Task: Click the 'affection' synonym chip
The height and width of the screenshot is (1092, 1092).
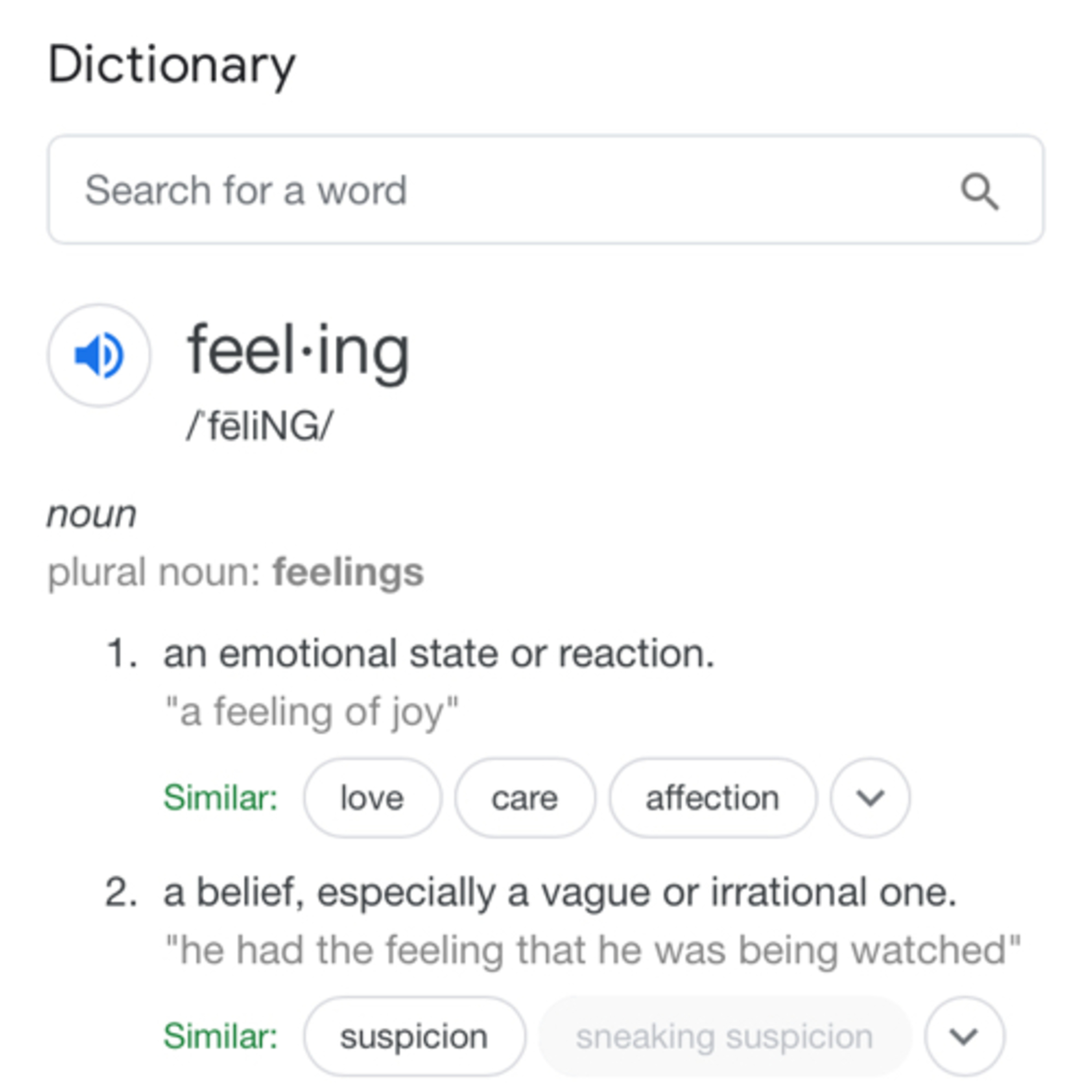Action: pos(712,798)
